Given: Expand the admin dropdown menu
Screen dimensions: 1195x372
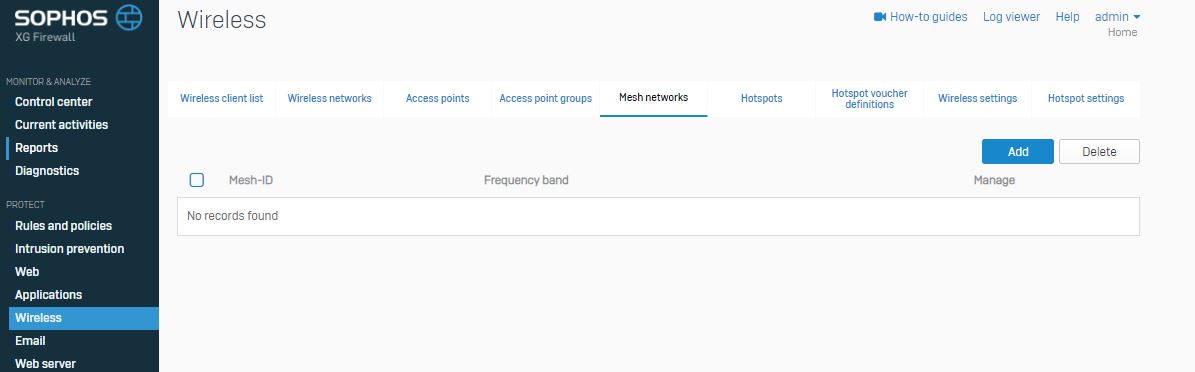Looking at the screenshot, I should 1117,17.
